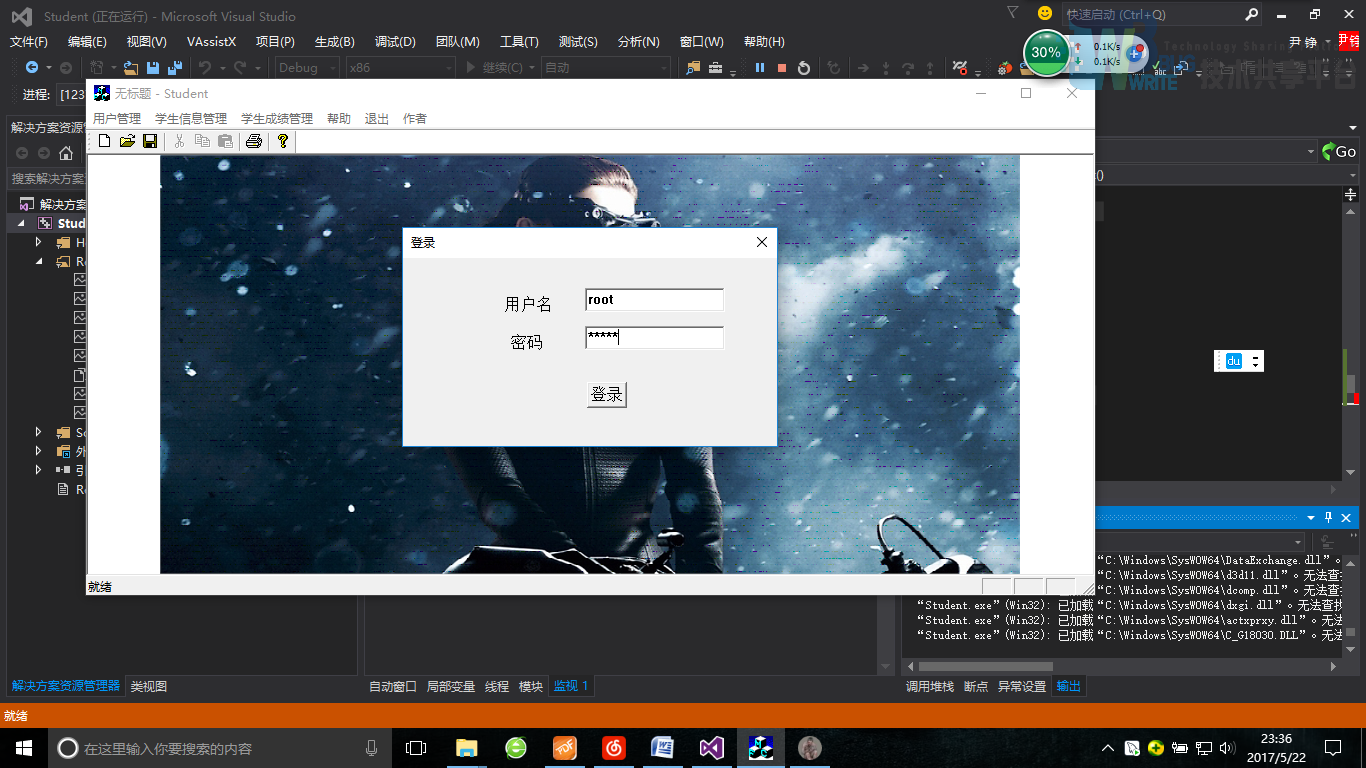Click the feedback smiley face icon
Viewport: 1366px width, 768px height.
pos(1045,14)
